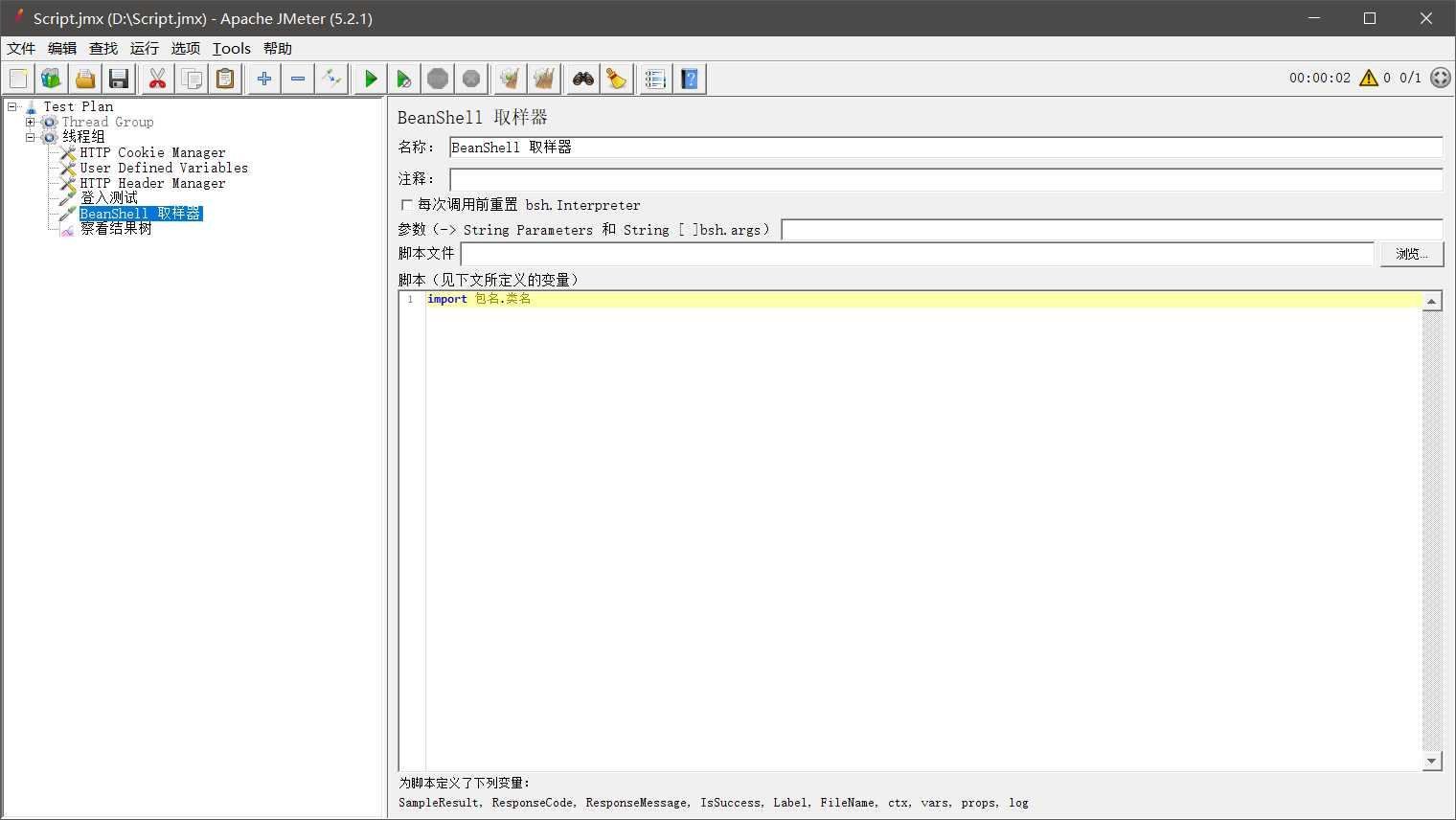Click the New test plan icon

(x=18, y=79)
